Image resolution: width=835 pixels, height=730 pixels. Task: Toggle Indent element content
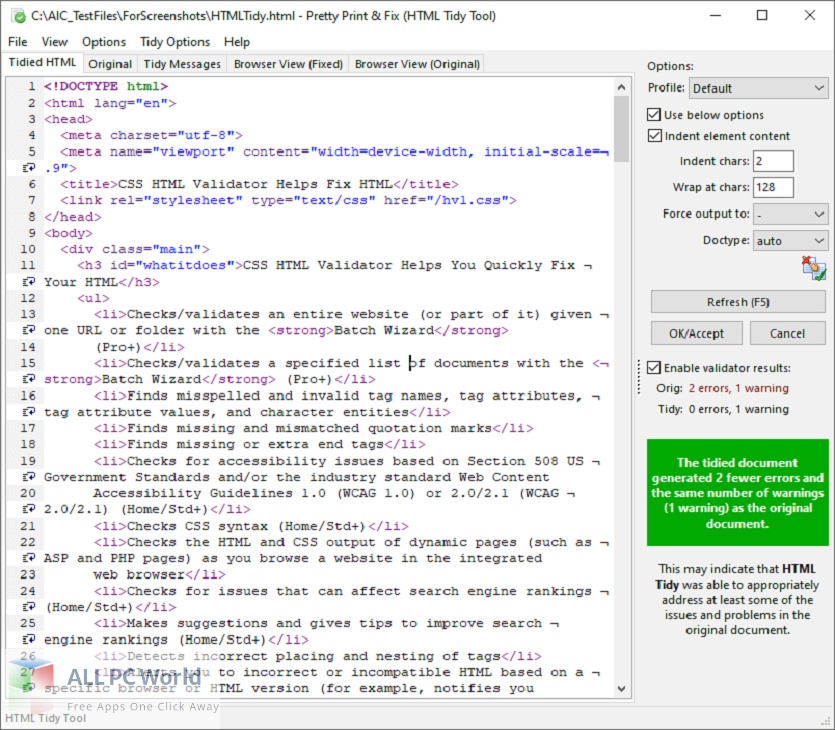[x=654, y=135]
